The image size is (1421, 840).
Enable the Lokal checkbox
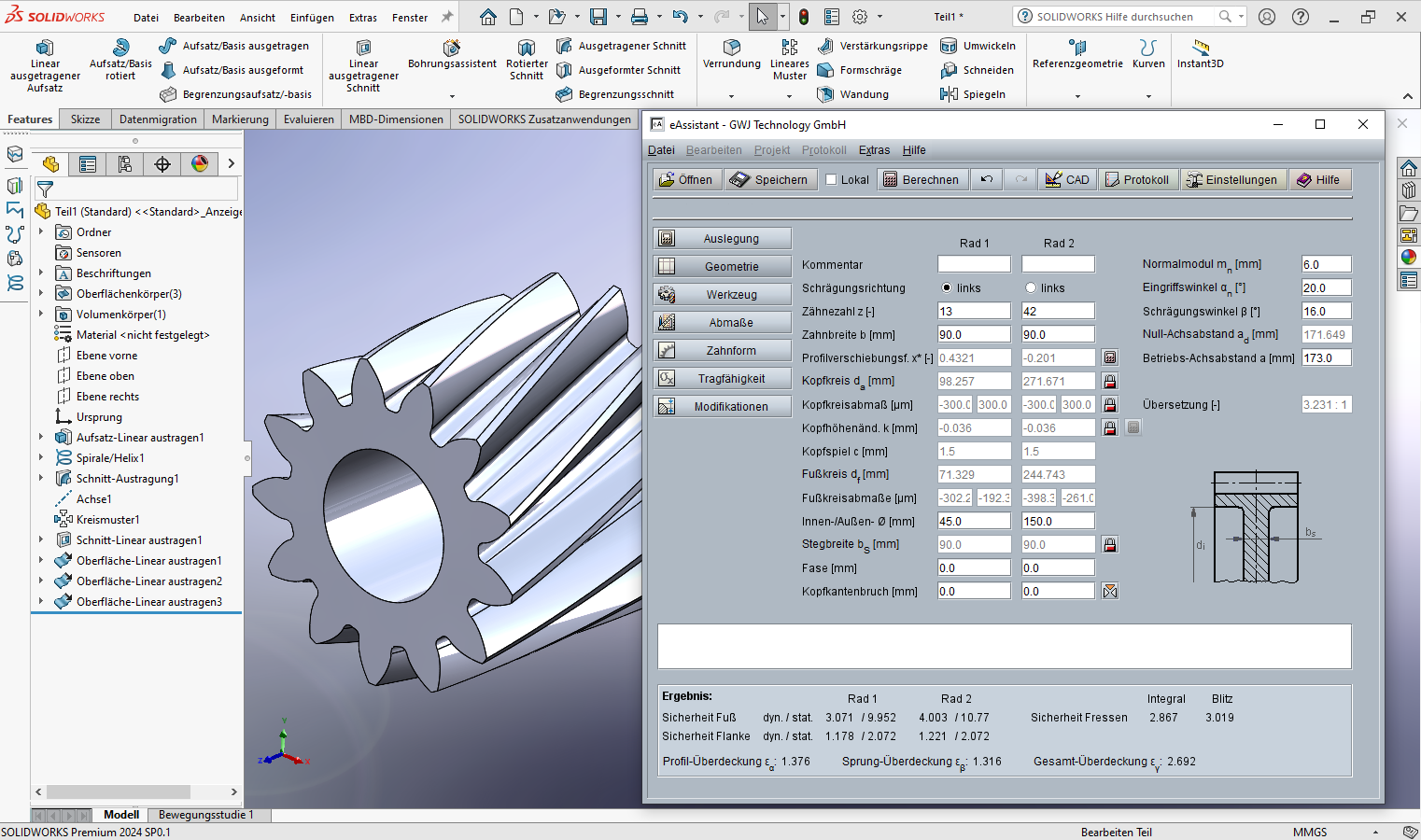831,180
